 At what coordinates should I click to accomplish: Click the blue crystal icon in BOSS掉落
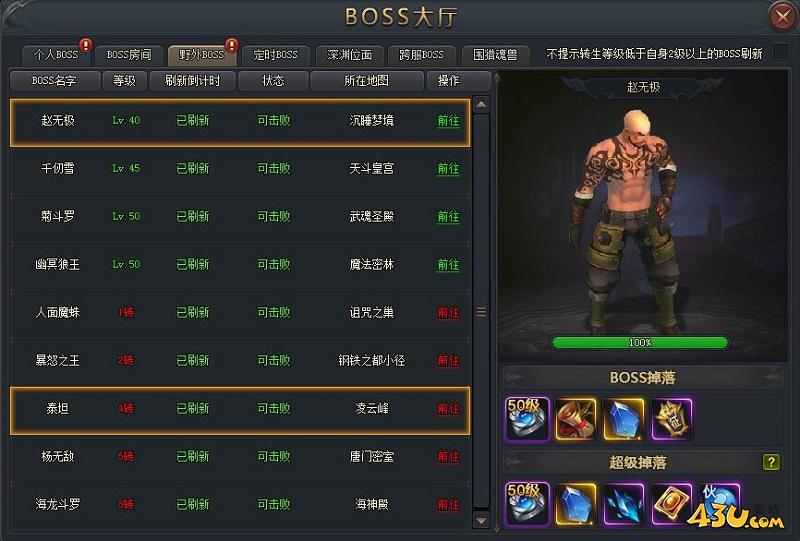point(623,419)
